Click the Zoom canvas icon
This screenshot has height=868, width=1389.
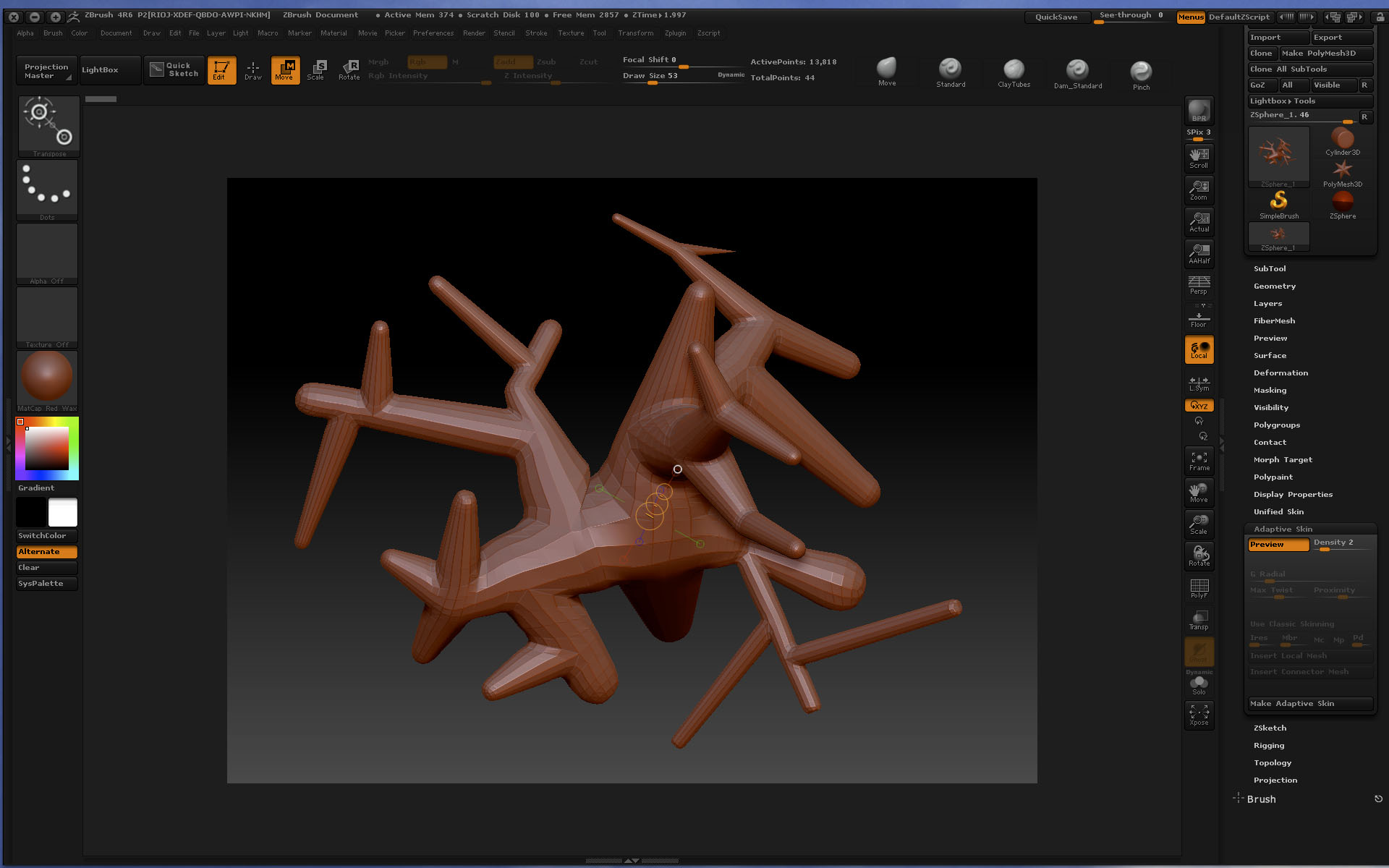click(1199, 190)
